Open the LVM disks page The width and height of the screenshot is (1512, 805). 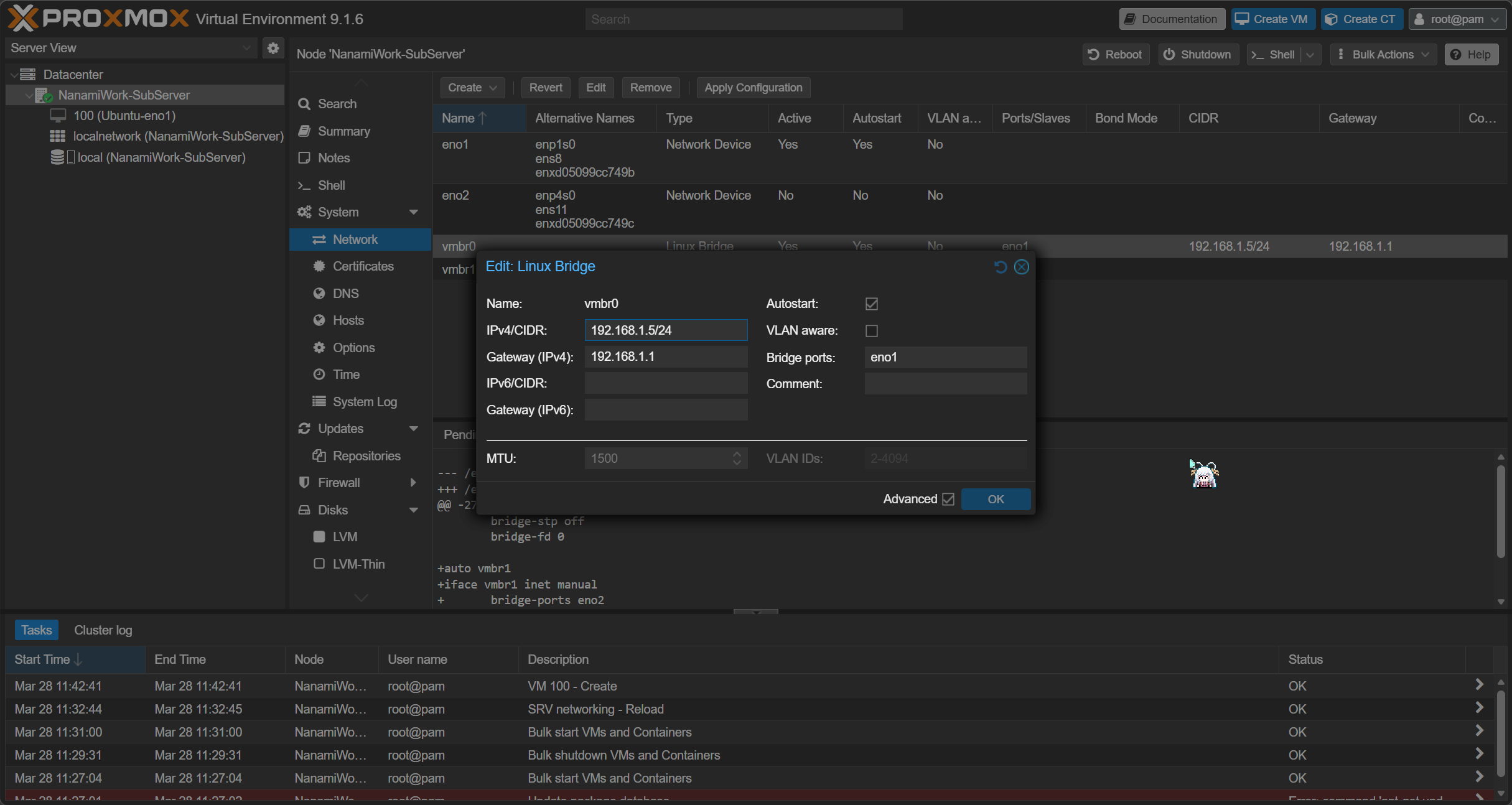345,537
